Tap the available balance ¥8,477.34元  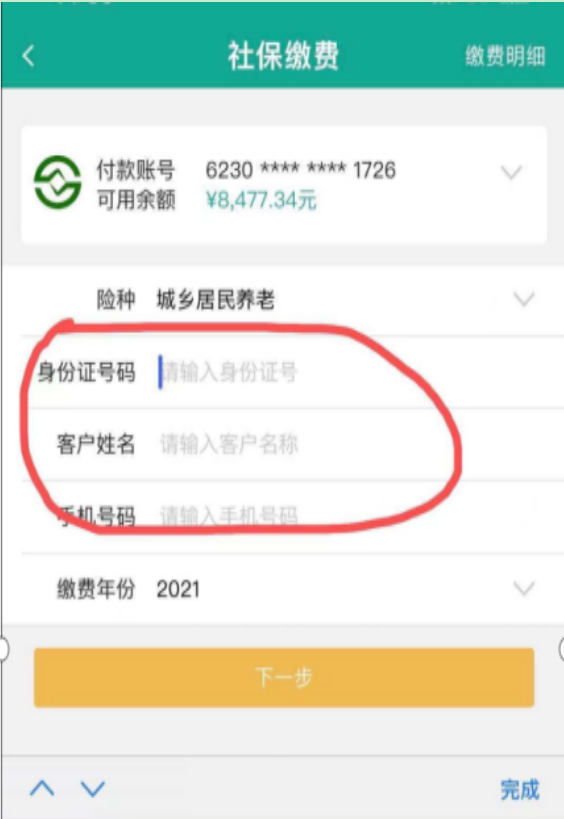[x=261, y=200]
